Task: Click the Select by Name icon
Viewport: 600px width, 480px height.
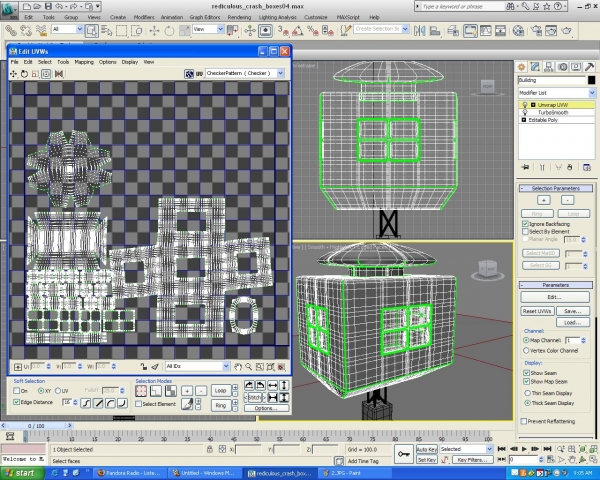Action: (x=107, y=31)
